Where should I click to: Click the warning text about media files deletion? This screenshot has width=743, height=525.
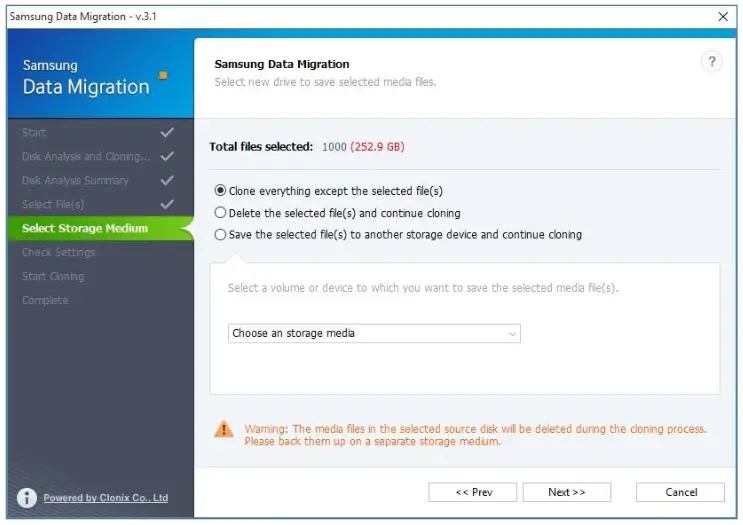click(475, 435)
